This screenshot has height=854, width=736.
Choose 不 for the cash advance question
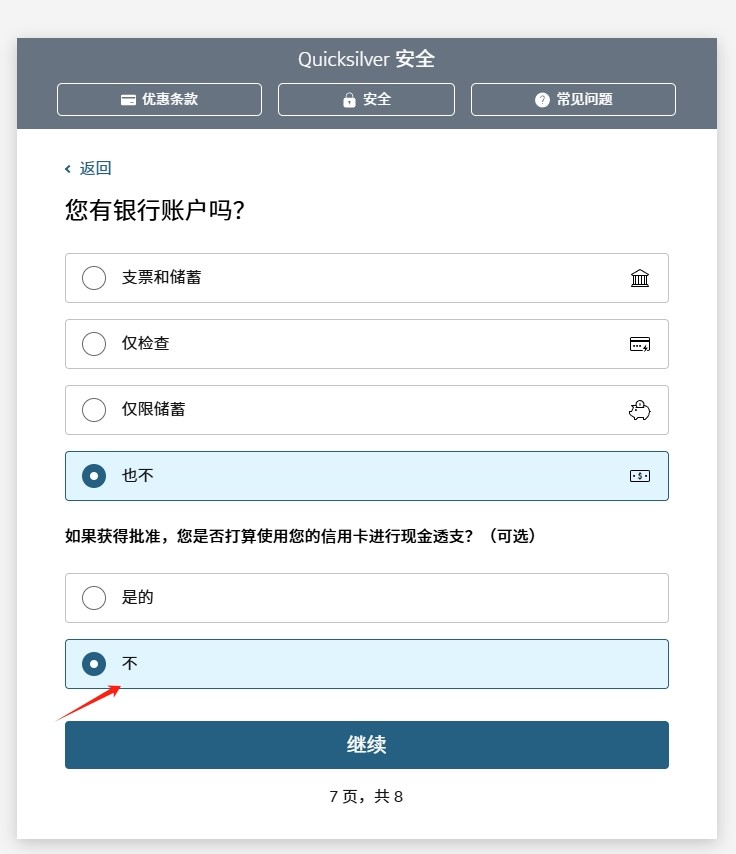[x=94, y=664]
